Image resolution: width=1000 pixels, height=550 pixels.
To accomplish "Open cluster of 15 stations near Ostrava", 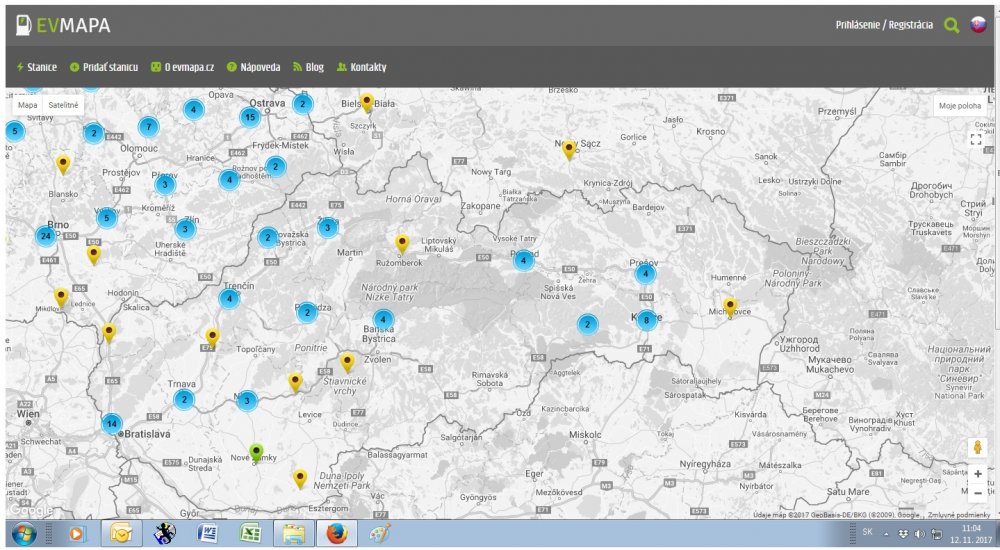I will pyautogui.click(x=250, y=117).
